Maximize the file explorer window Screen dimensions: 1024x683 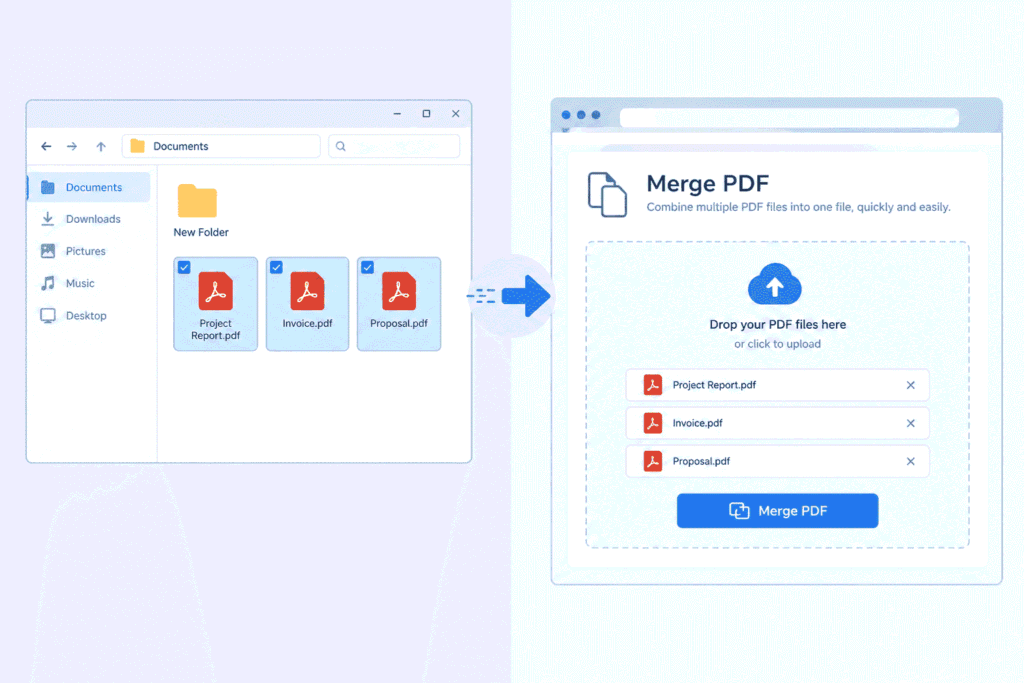coord(426,114)
